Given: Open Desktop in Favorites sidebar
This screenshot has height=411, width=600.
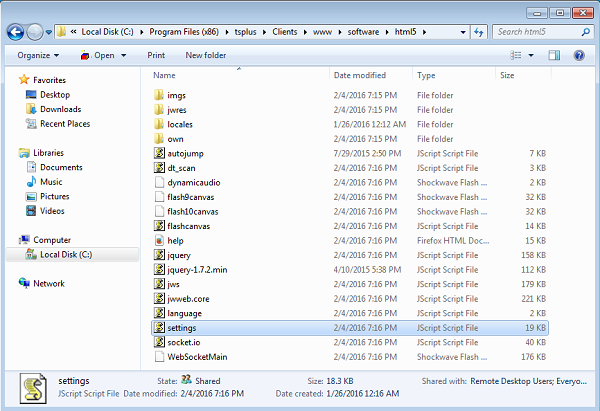Looking at the screenshot, I should [54, 94].
